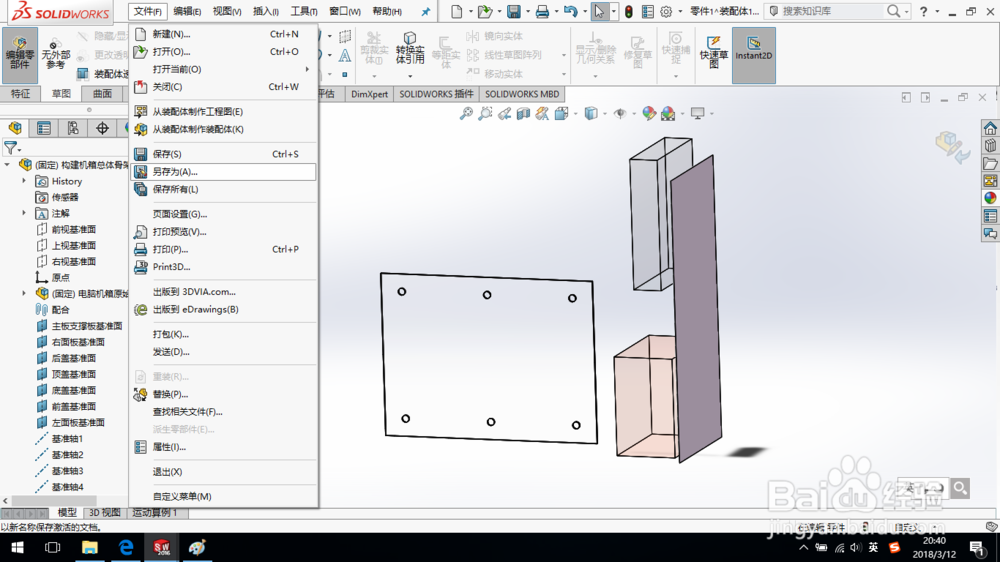The image size is (1000, 562).
Task: Open the 编辑(E) menu
Action: (187, 11)
